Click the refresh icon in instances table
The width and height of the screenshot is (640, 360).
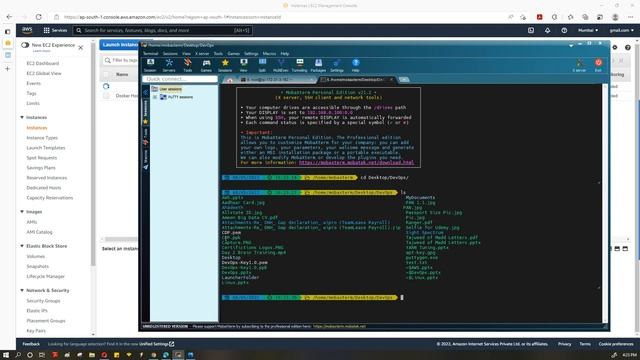point(106,86)
